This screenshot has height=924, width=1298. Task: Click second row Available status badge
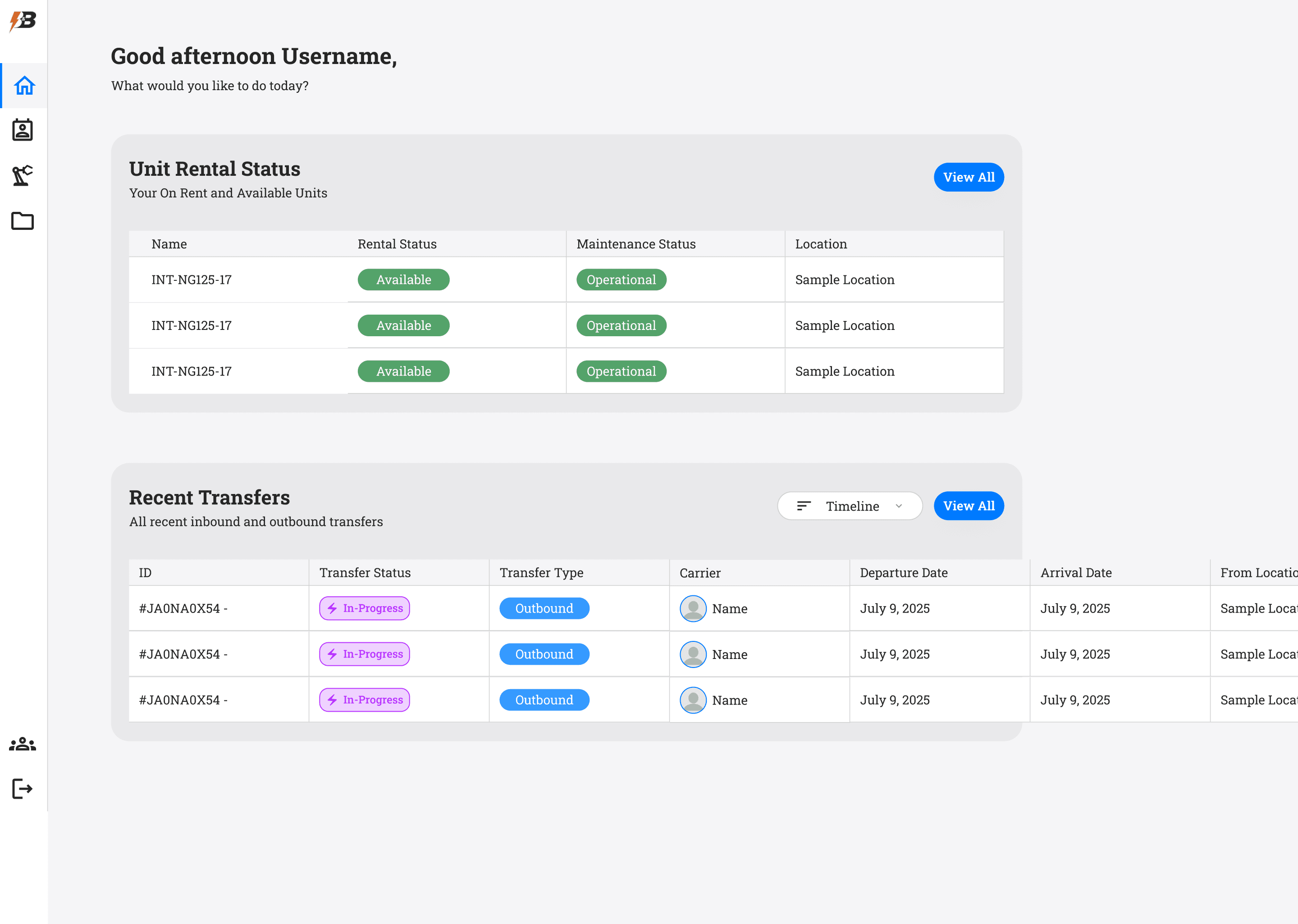pos(403,325)
